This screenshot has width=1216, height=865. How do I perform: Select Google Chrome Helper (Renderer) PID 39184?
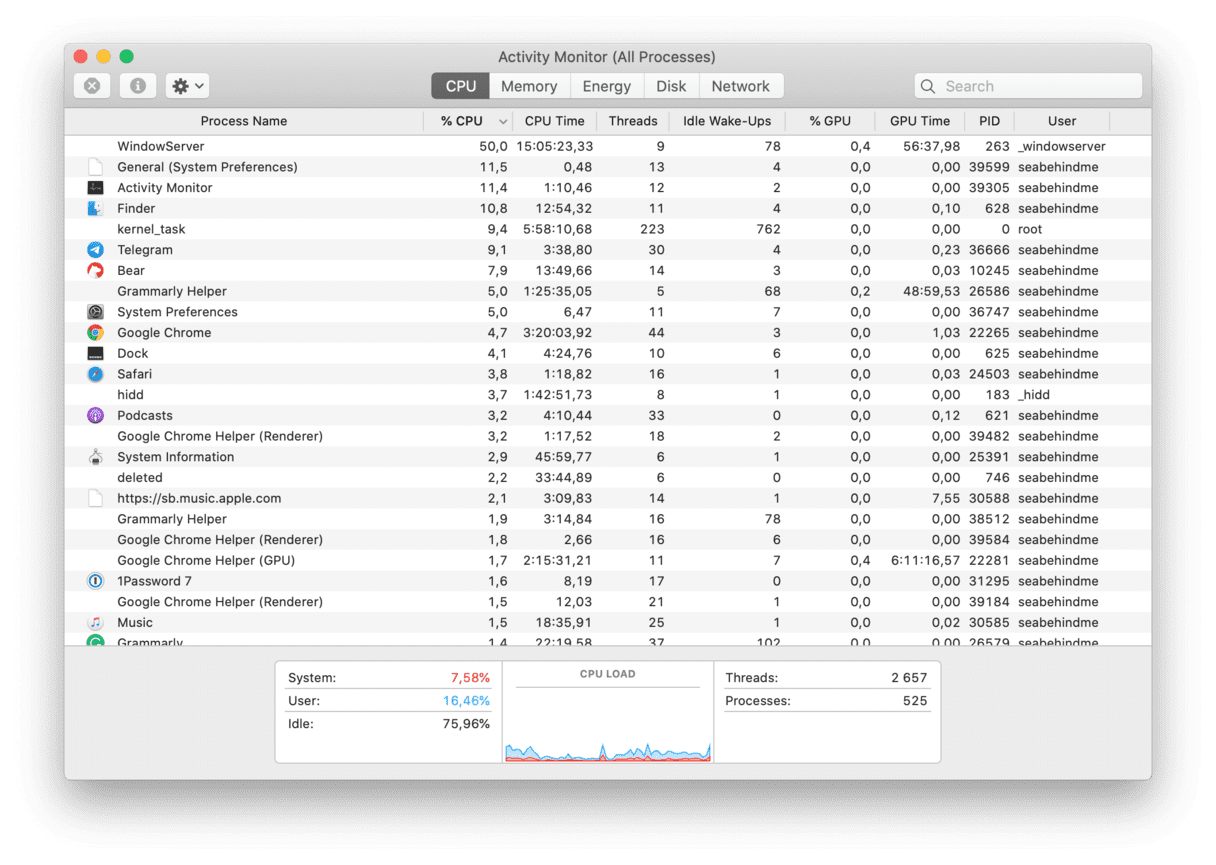pyautogui.click(x=608, y=601)
